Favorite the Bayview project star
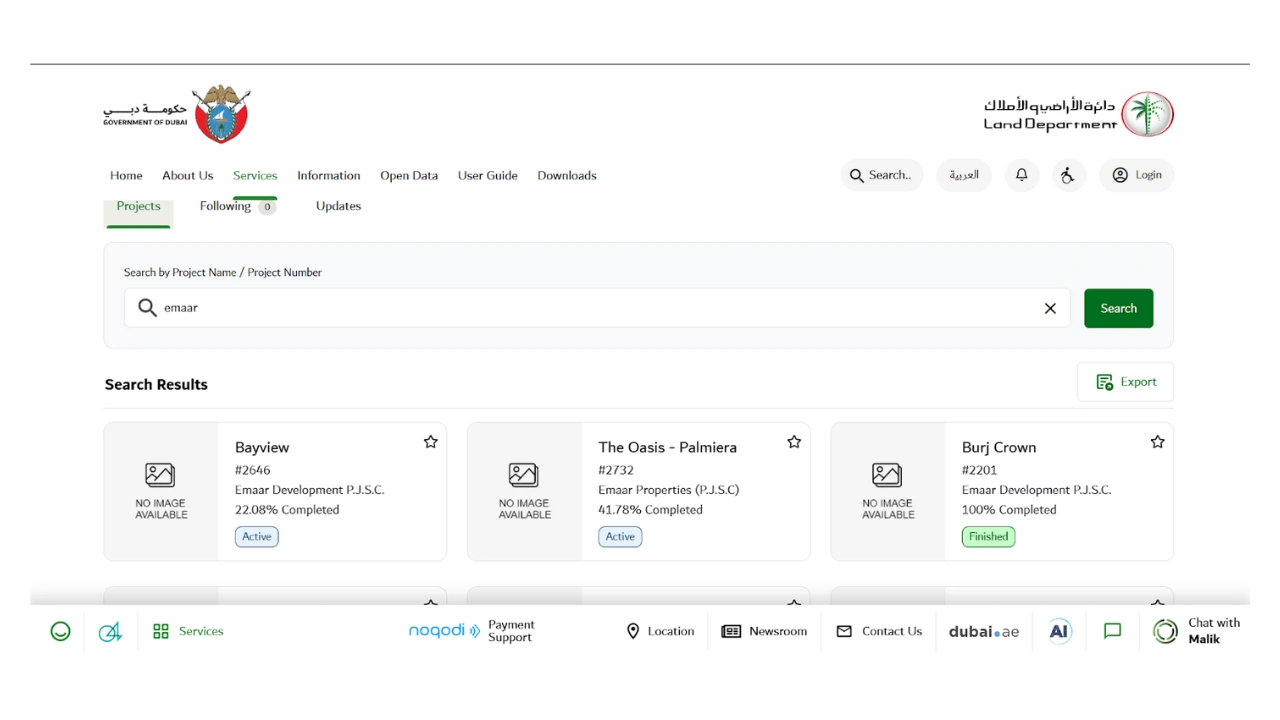 pos(430,441)
